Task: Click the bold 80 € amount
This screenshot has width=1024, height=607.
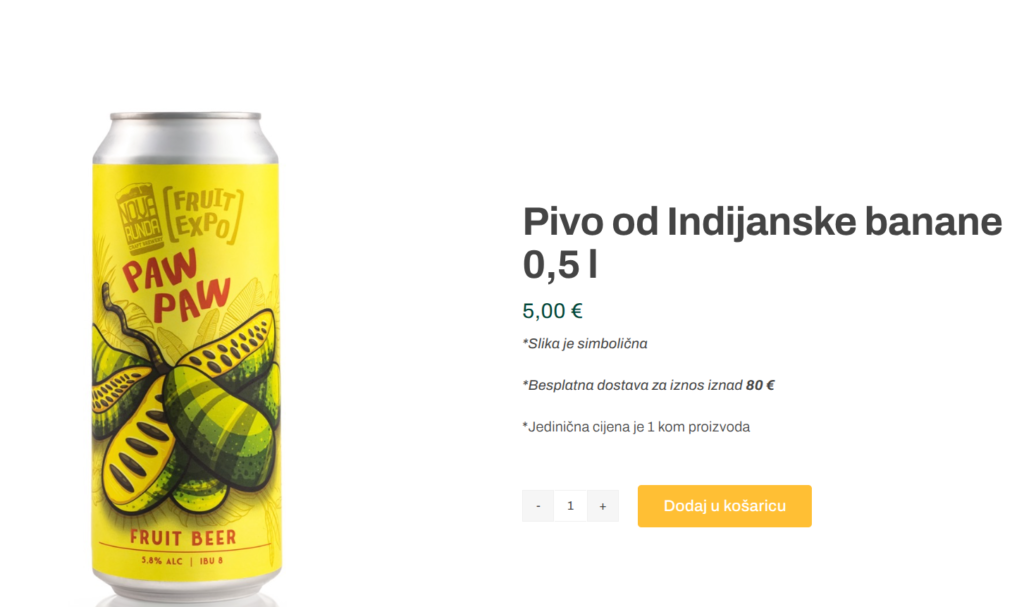Action: 760,386
